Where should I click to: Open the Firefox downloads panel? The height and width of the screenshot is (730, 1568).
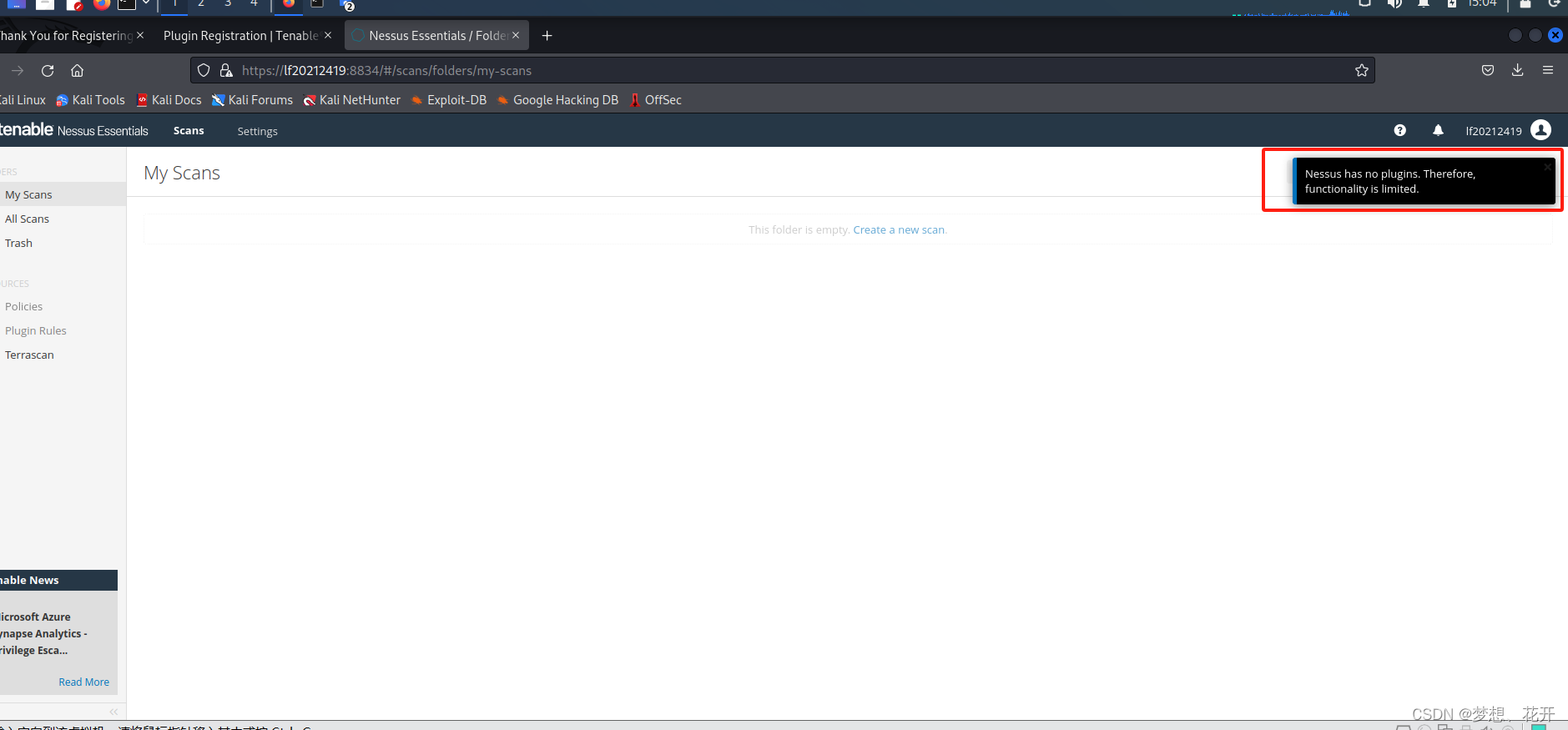tap(1518, 70)
